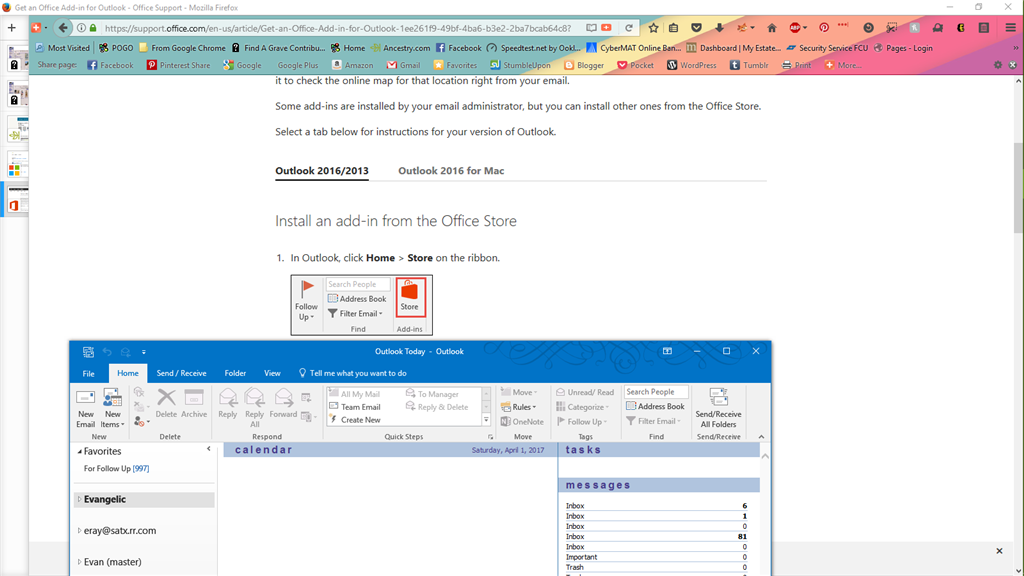Screen dimensions: 1024x576
Task: Click the Pinterest icon in Firefox toolbar
Action: [824, 28]
